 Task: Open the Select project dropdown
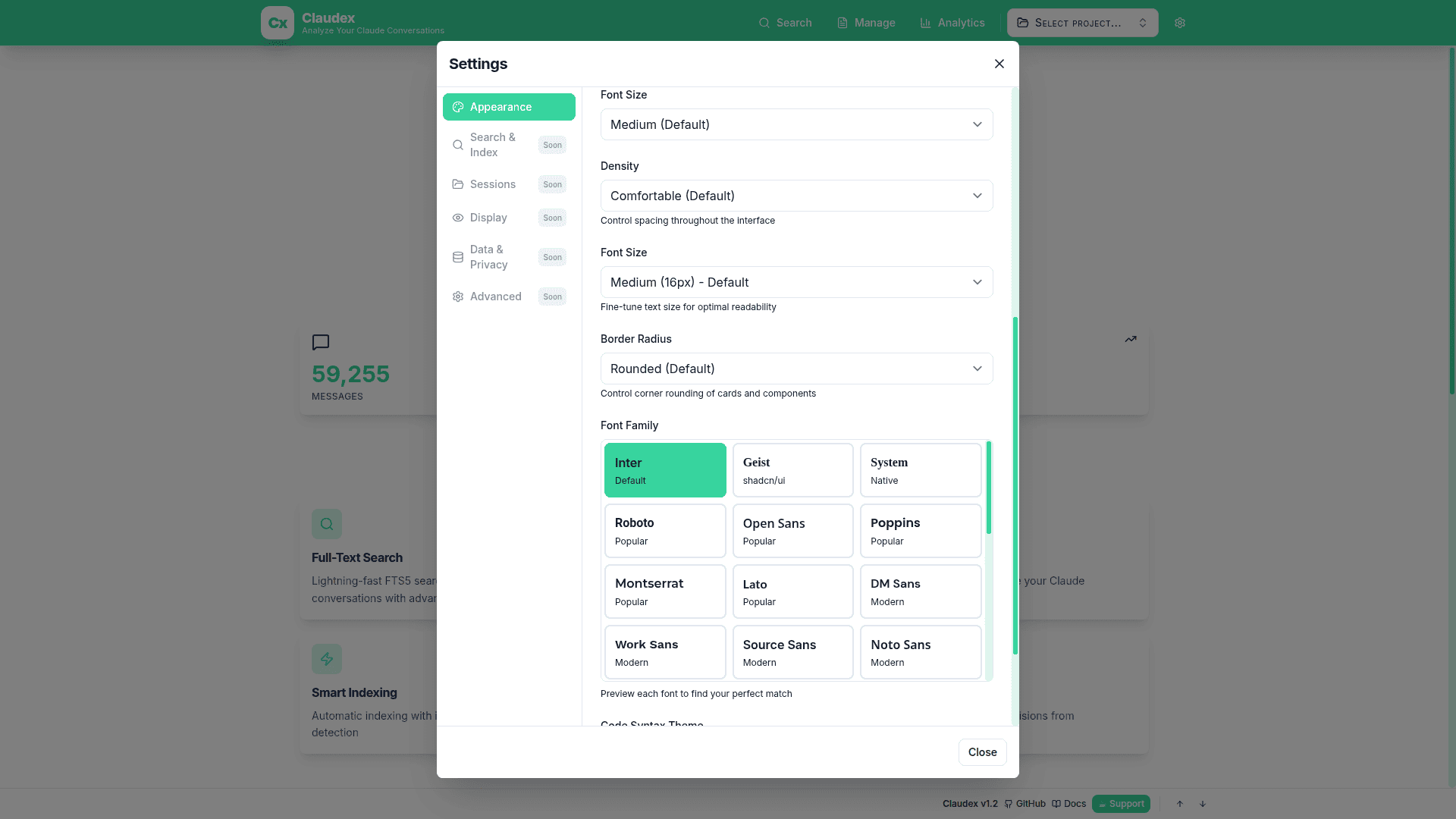[1082, 23]
